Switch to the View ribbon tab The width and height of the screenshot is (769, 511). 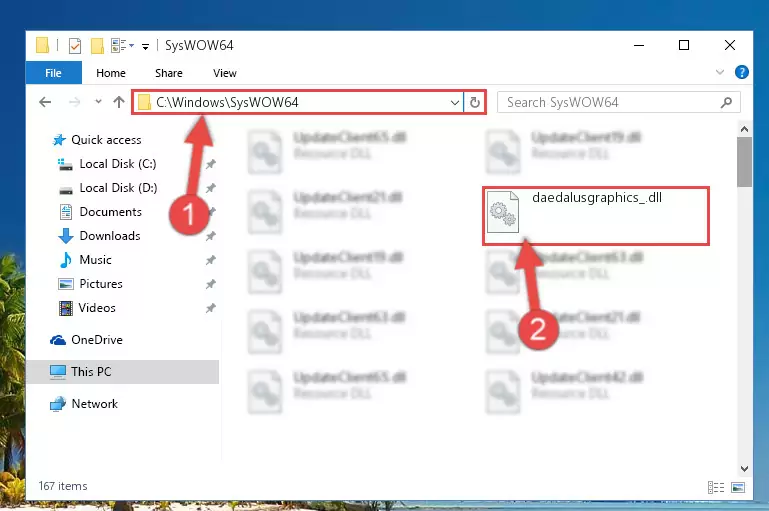click(x=225, y=73)
